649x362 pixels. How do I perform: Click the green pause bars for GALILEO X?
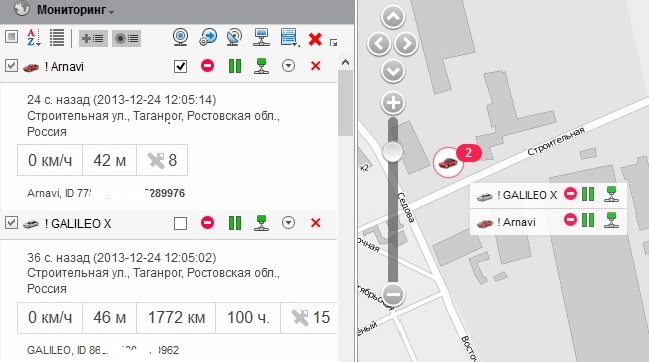coord(235,223)
